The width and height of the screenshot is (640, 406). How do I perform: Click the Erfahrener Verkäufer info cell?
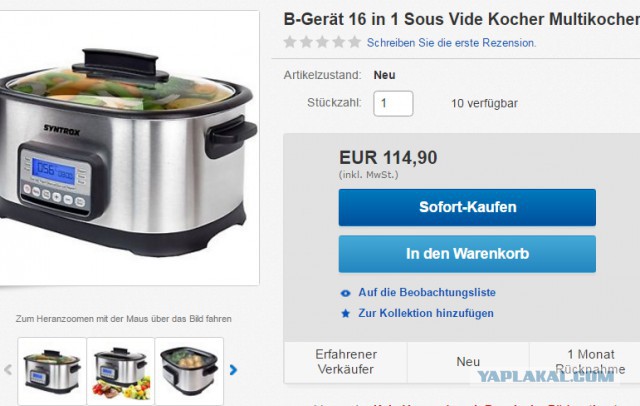(346, 362)
